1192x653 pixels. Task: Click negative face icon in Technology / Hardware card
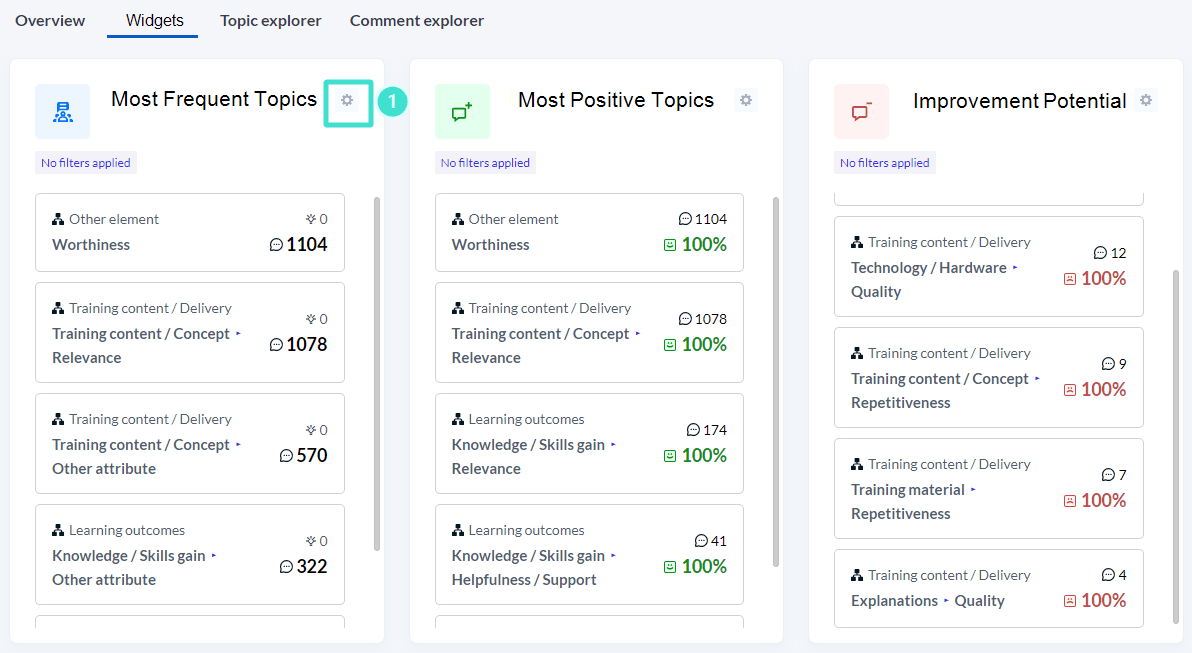pyautogui.click(x=1070, y=279)
